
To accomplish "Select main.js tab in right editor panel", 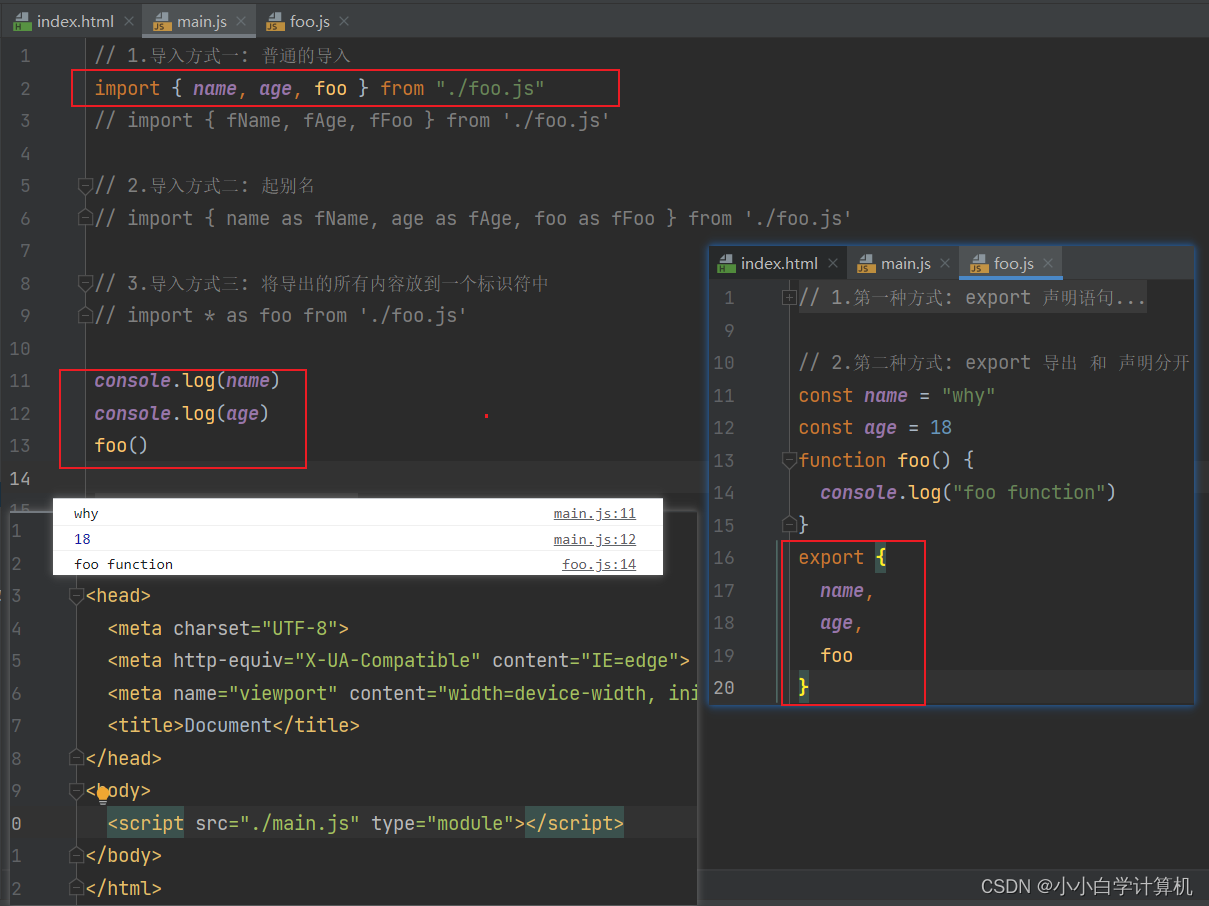I will [x=902, y=264].
